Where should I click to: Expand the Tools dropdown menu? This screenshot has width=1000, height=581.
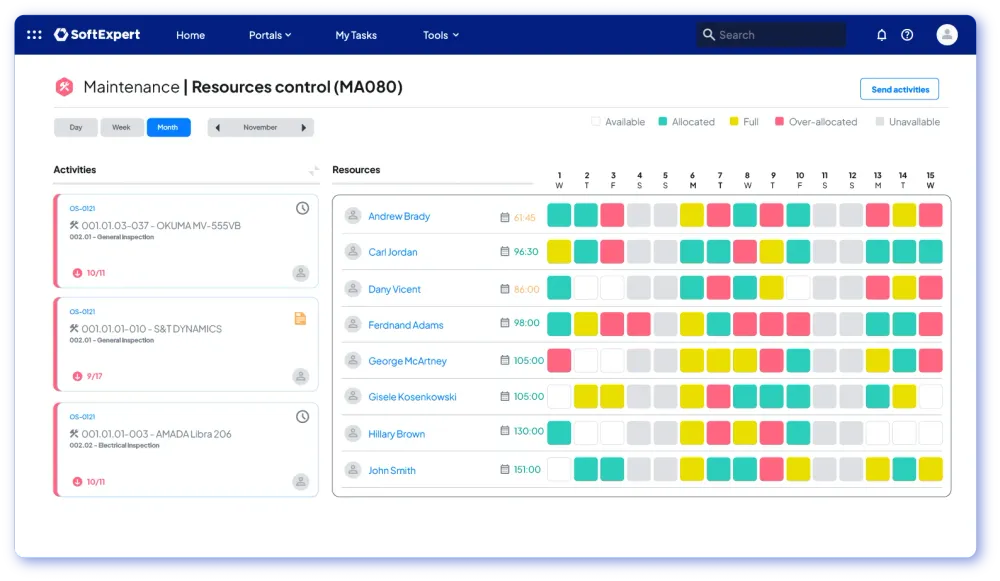click(x=440, y=35)
